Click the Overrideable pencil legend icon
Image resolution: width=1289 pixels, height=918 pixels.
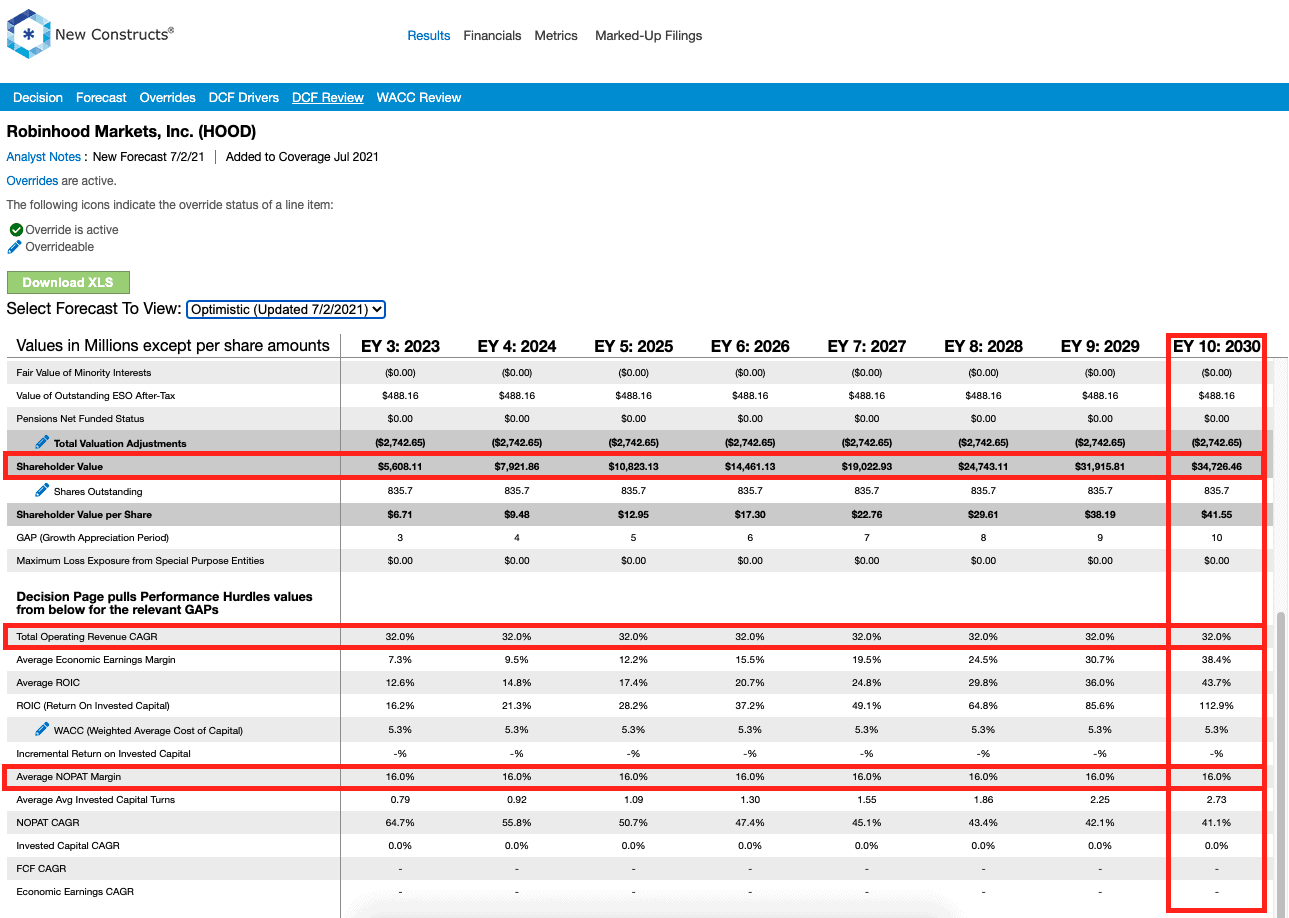15,247
